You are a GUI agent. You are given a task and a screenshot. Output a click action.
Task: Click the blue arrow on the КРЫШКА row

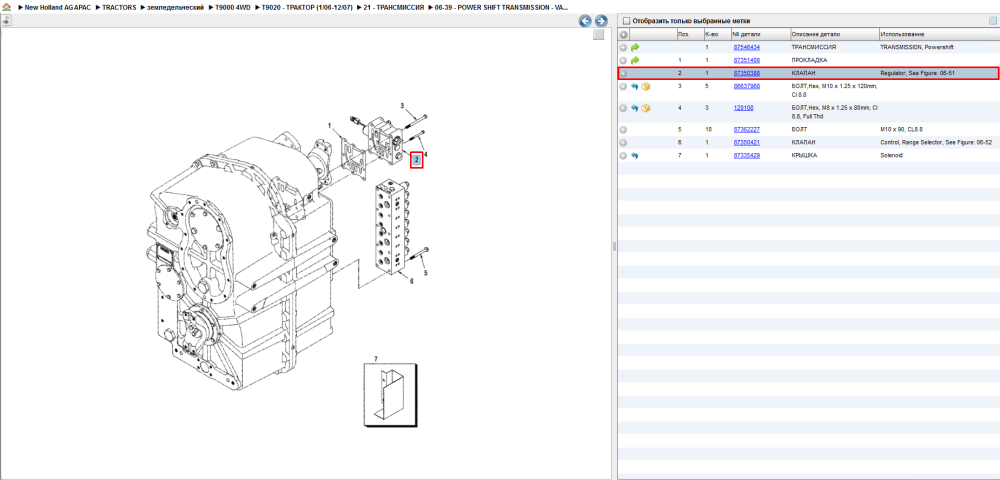(635, 156)
